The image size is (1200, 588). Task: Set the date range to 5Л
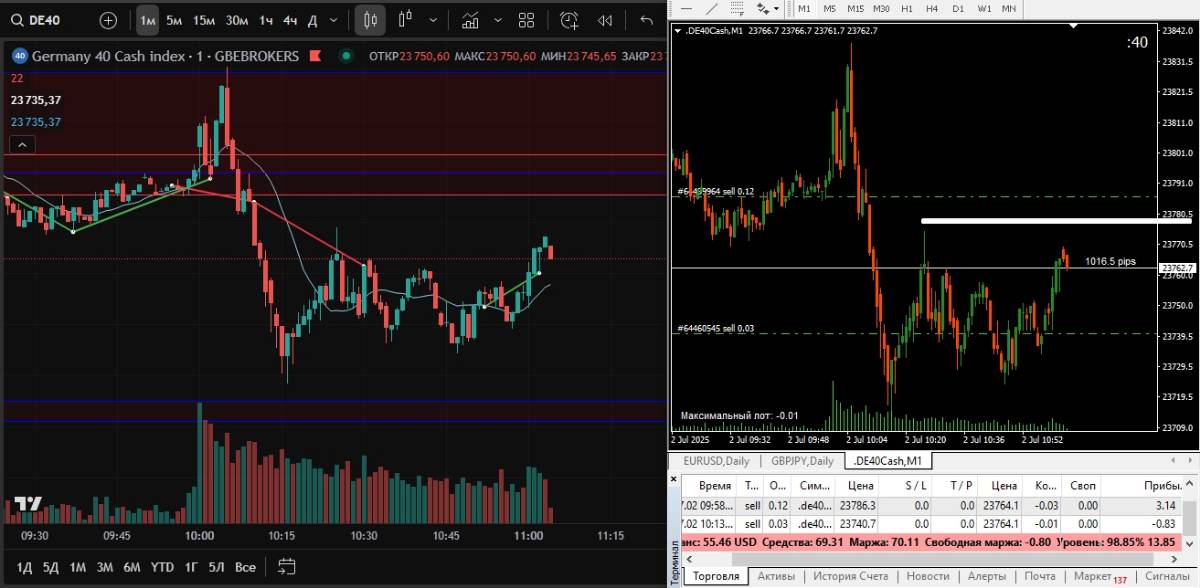(x=217, y=567)
